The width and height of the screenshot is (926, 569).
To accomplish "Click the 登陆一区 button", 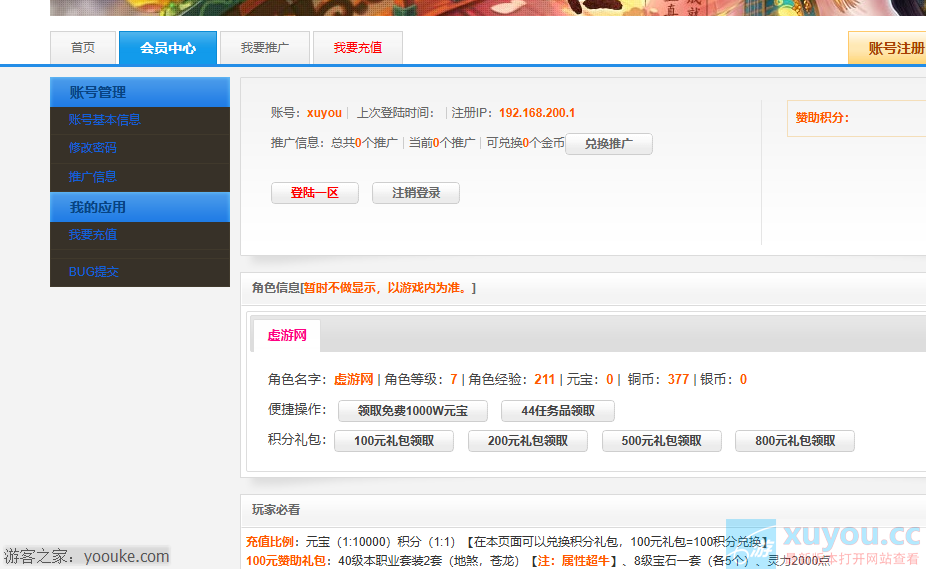I will (314, 193).
